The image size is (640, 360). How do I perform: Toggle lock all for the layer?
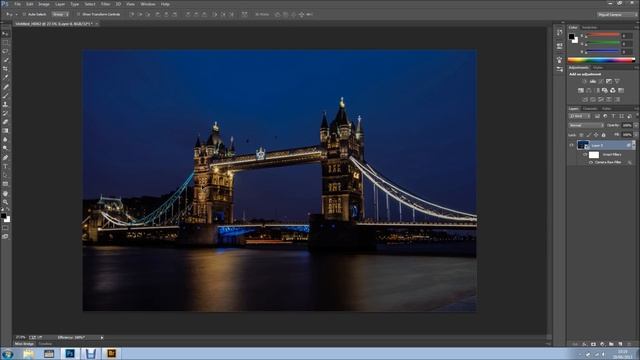tap(604, 135)
